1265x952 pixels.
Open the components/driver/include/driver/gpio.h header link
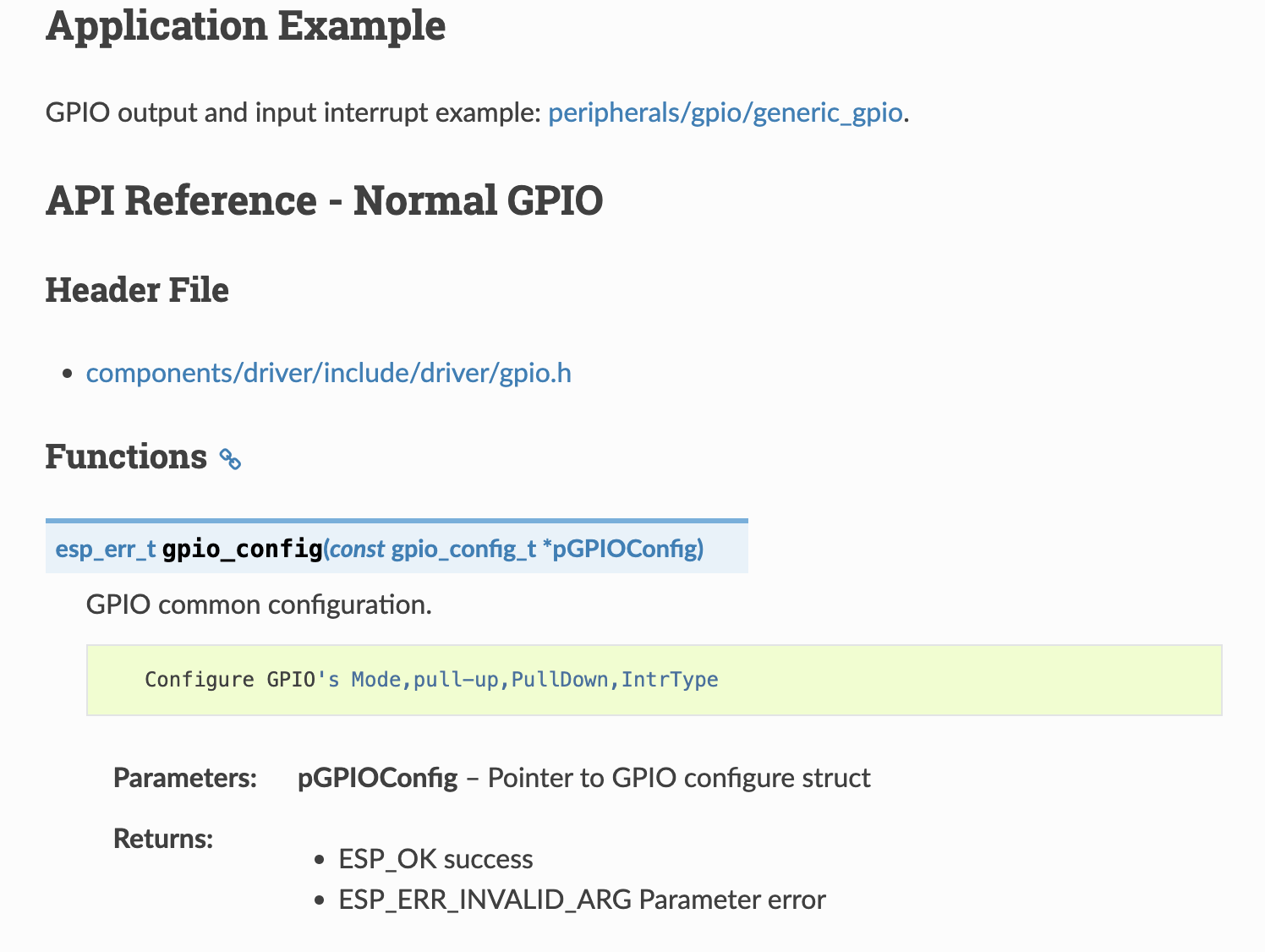tap(328, 373)
